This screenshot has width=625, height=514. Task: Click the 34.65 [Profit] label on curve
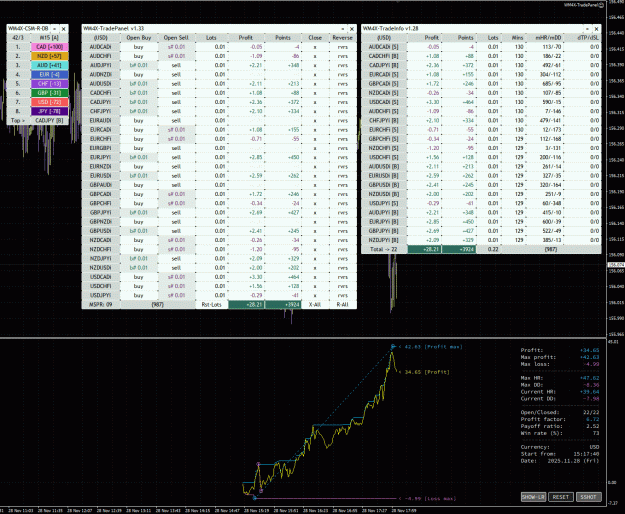tap(424, 372)
